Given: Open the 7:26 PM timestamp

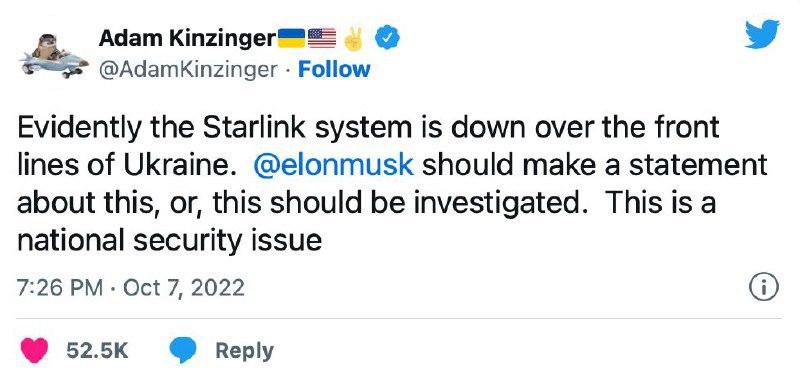Looking at the screenshot, I should pyautogui.click(x=60, y=288).
